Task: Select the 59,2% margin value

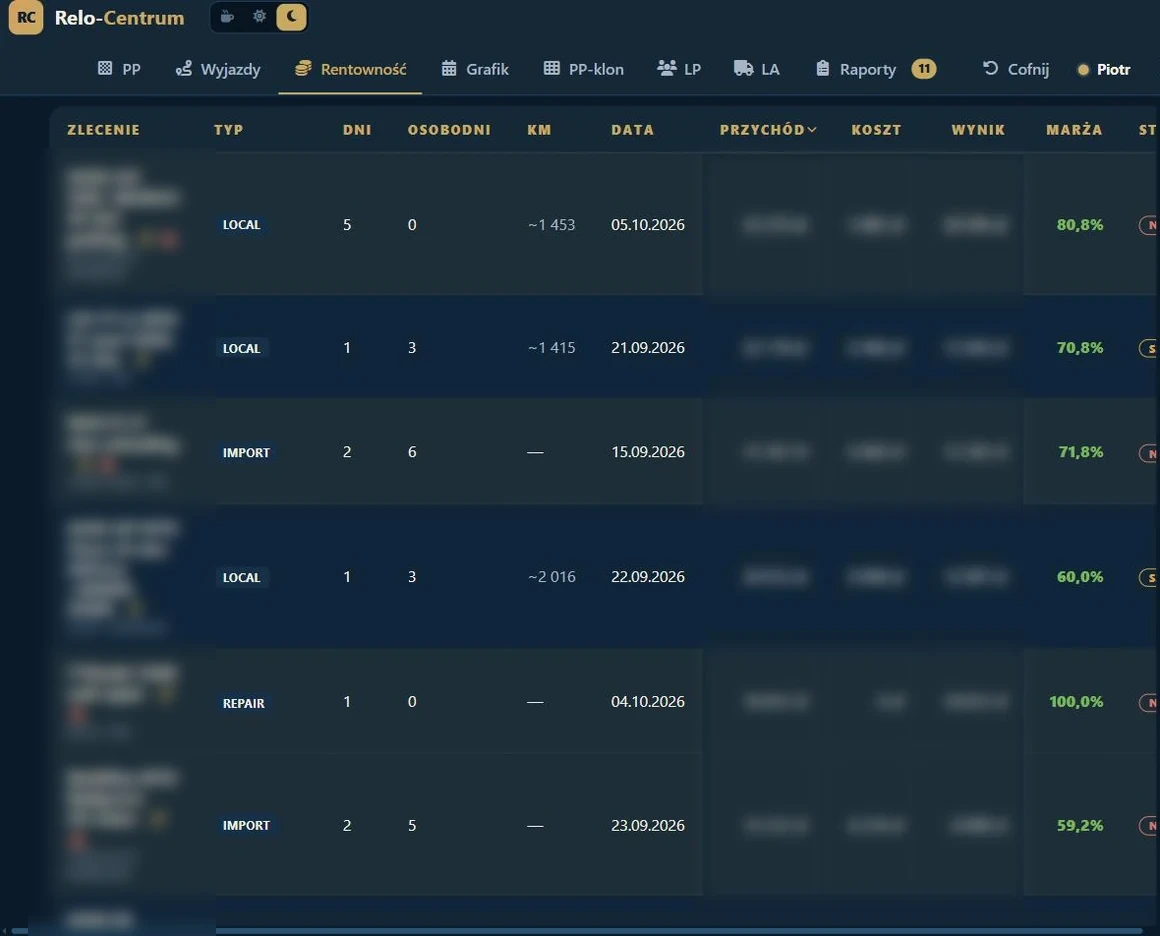Action: 1079,825
